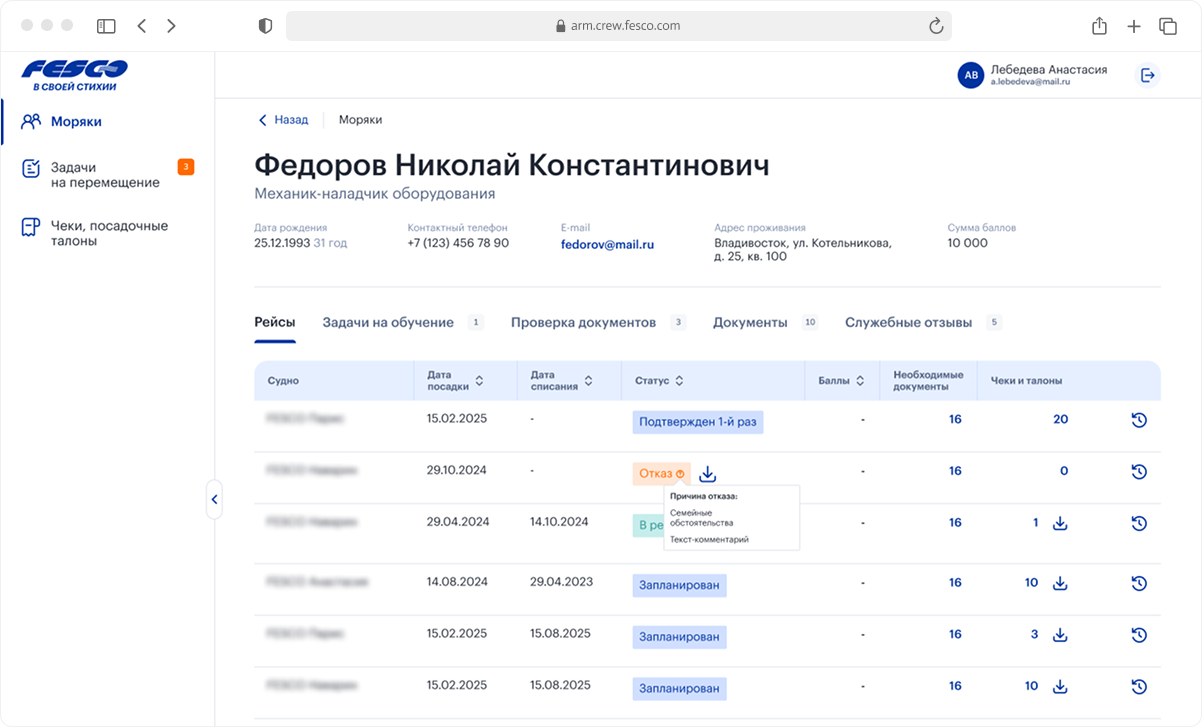Image resolution: width=1202 pixels, height=727 pixels.
Task: Sort table by Баллы column
Action: click(860, 381)
